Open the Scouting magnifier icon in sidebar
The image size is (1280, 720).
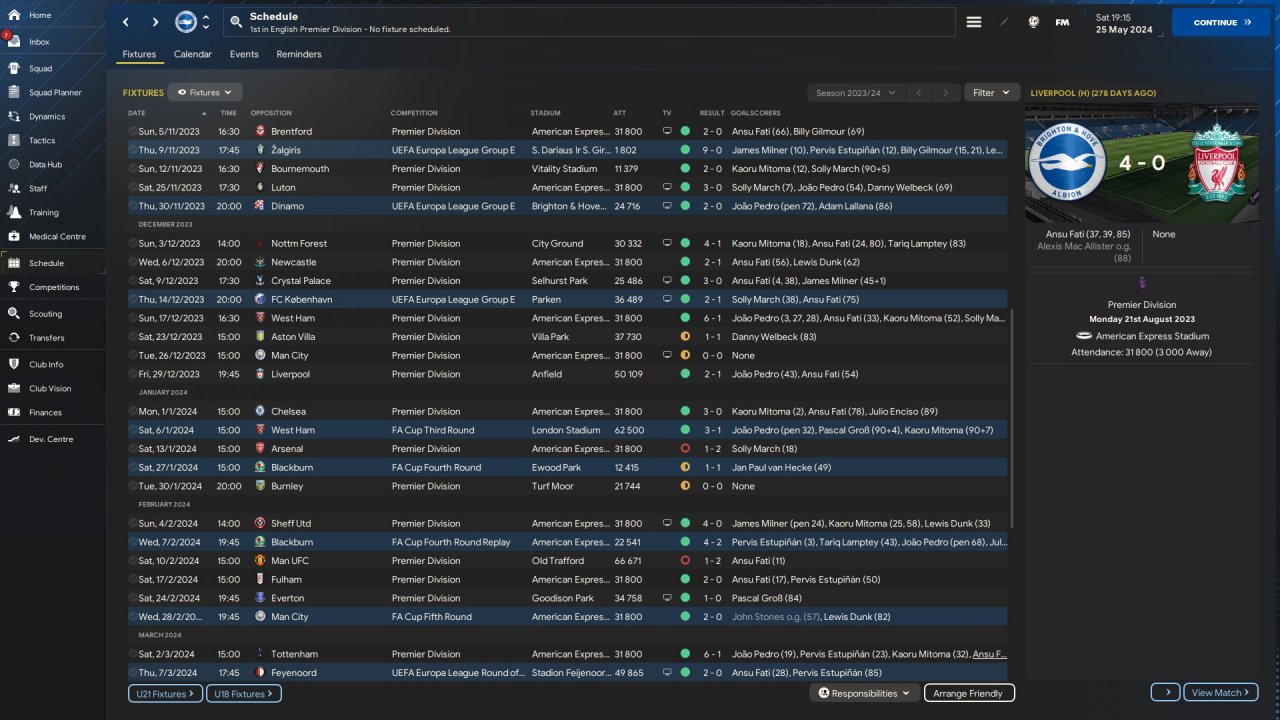pyautogui.click(x=15, y=314)
